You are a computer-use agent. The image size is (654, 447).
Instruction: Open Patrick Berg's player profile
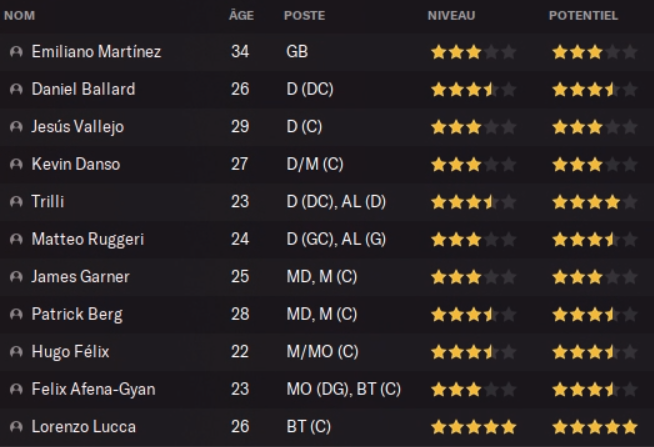coord(77,314)
